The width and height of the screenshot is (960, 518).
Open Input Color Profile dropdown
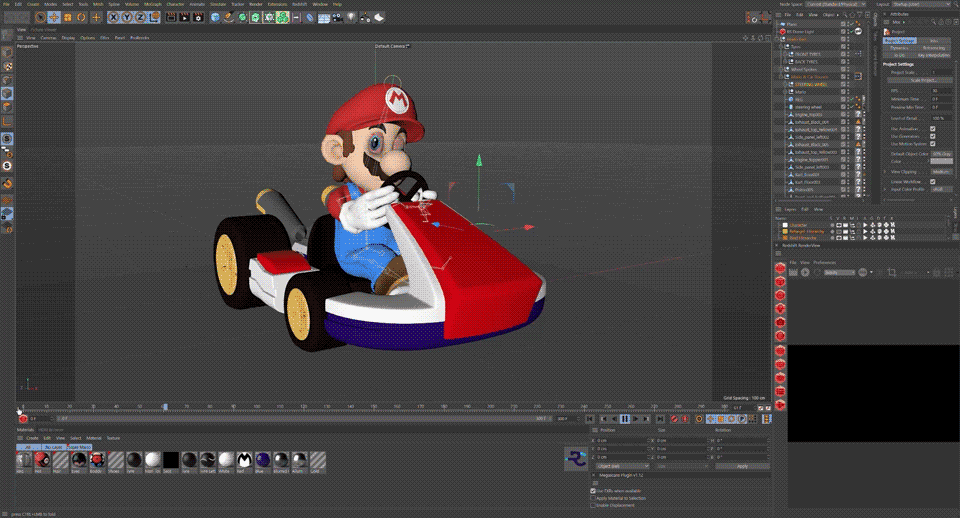(941, 189)
